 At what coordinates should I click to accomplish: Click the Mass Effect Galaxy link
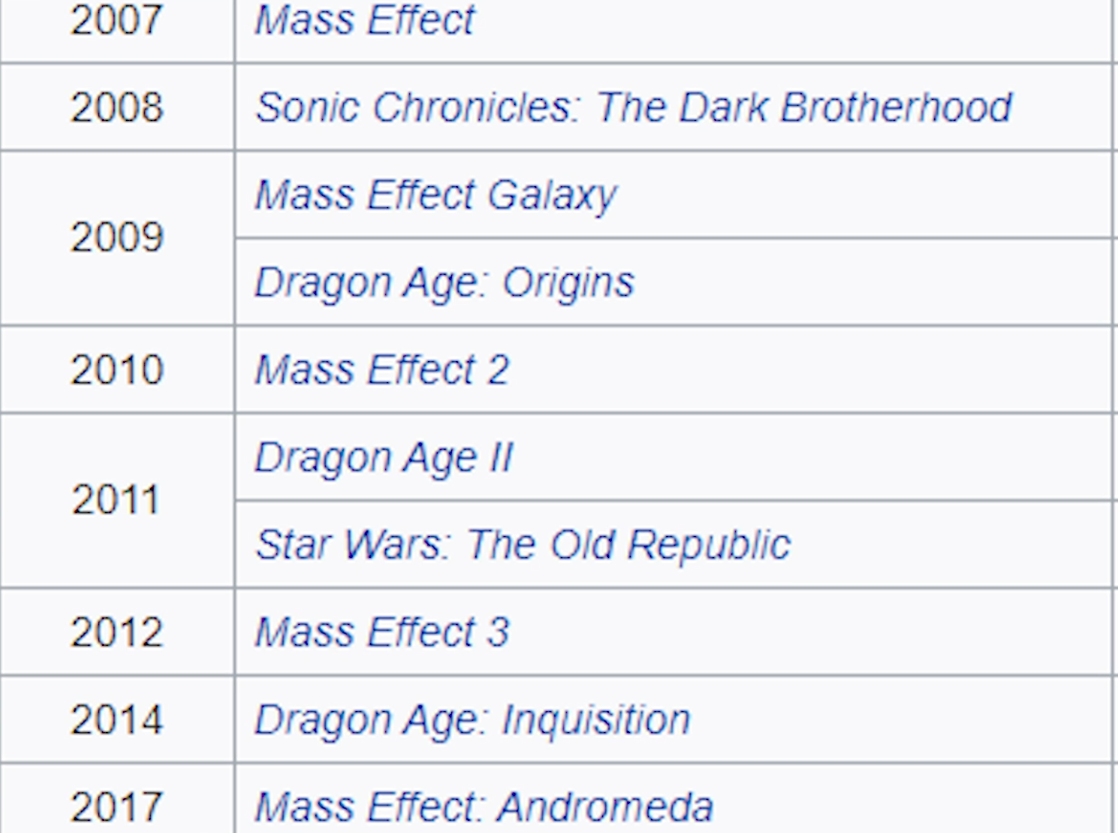[436, 195]
